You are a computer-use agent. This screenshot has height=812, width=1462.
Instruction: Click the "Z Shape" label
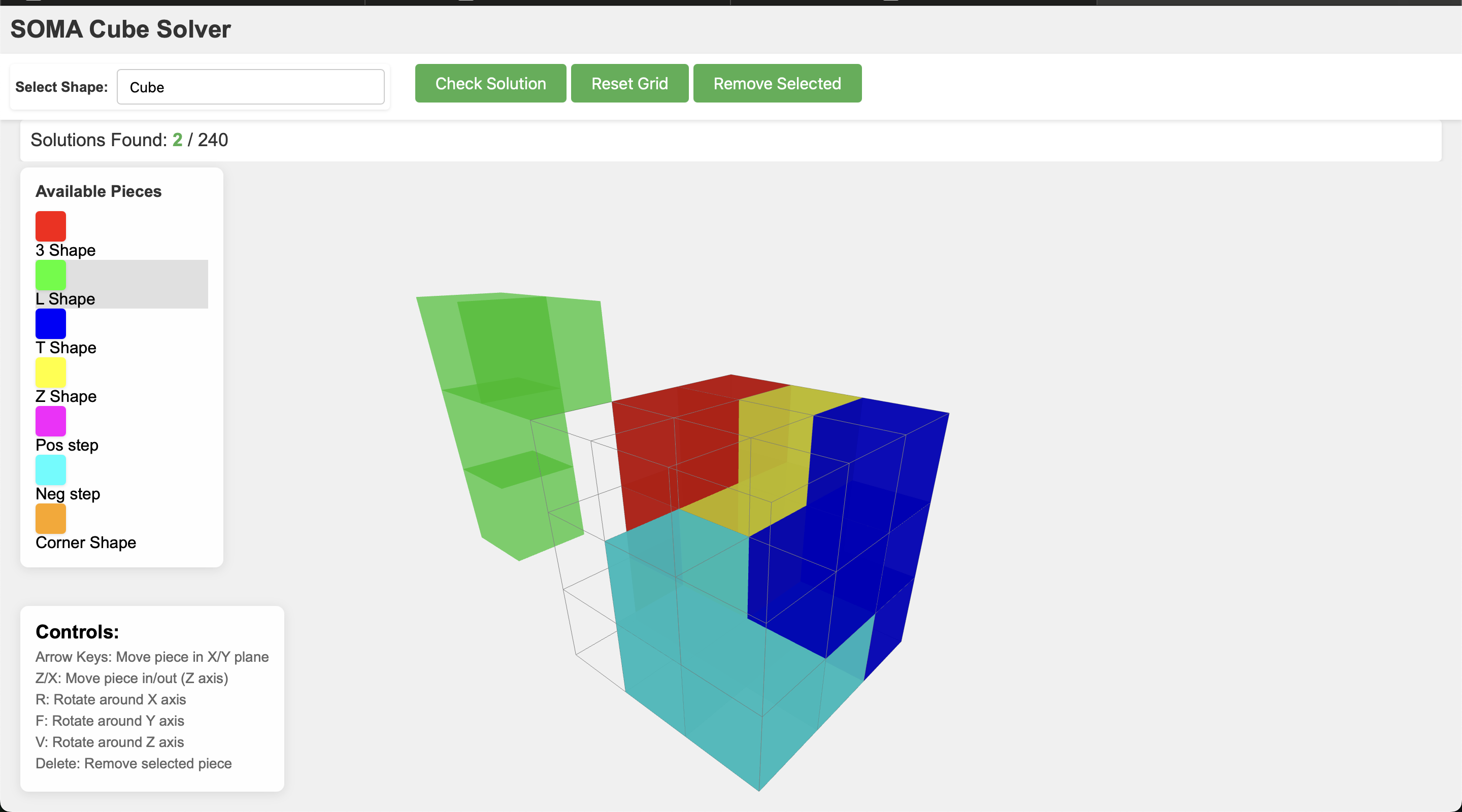(66, 397)
